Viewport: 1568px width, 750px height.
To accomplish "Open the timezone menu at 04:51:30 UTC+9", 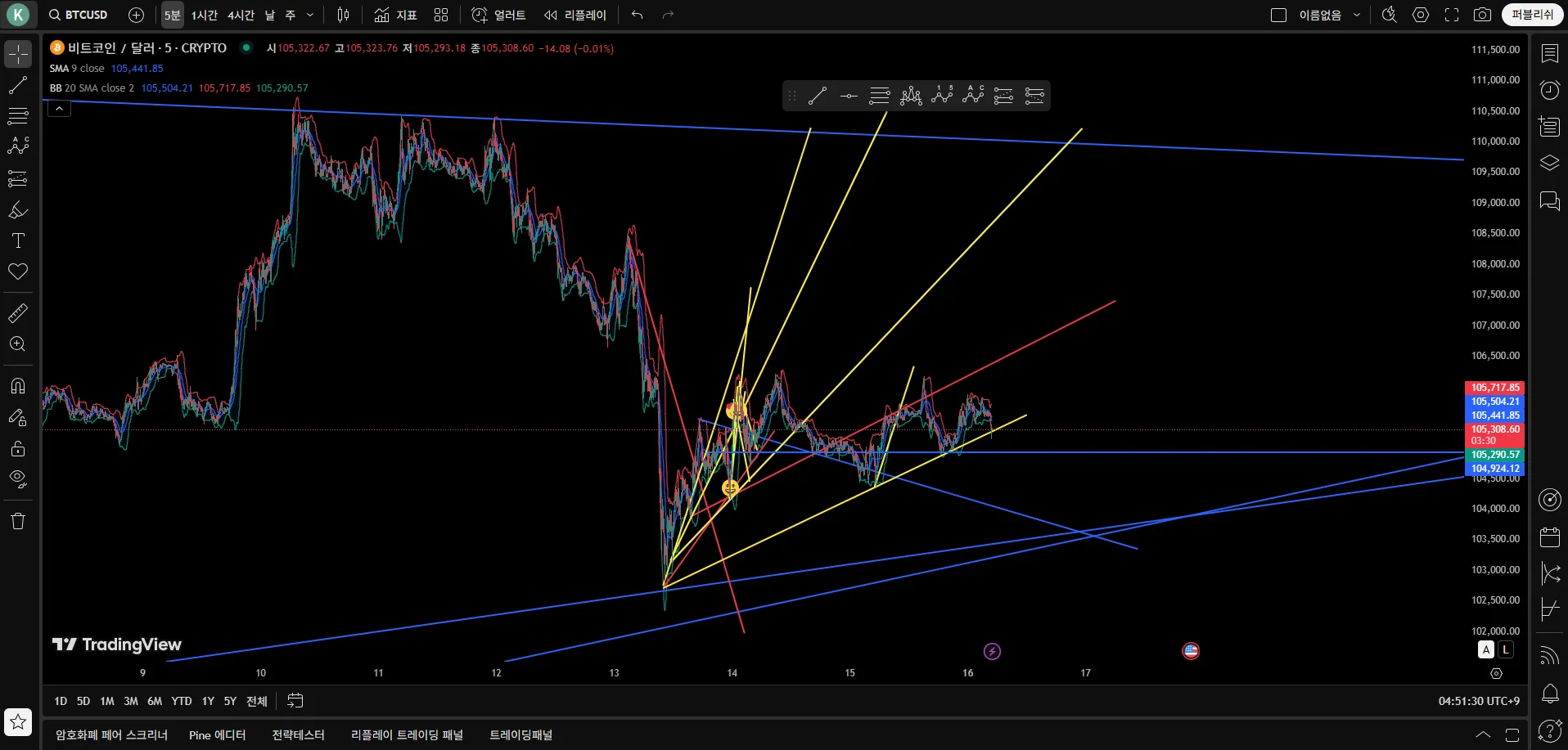I will point(1479,701).
